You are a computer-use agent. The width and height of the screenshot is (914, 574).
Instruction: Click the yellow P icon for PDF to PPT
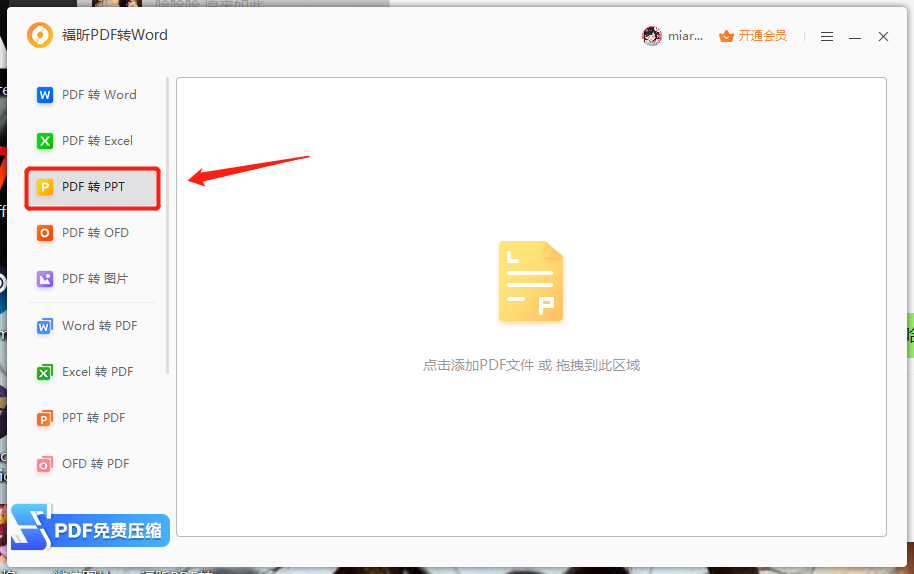tap(45, 187)
